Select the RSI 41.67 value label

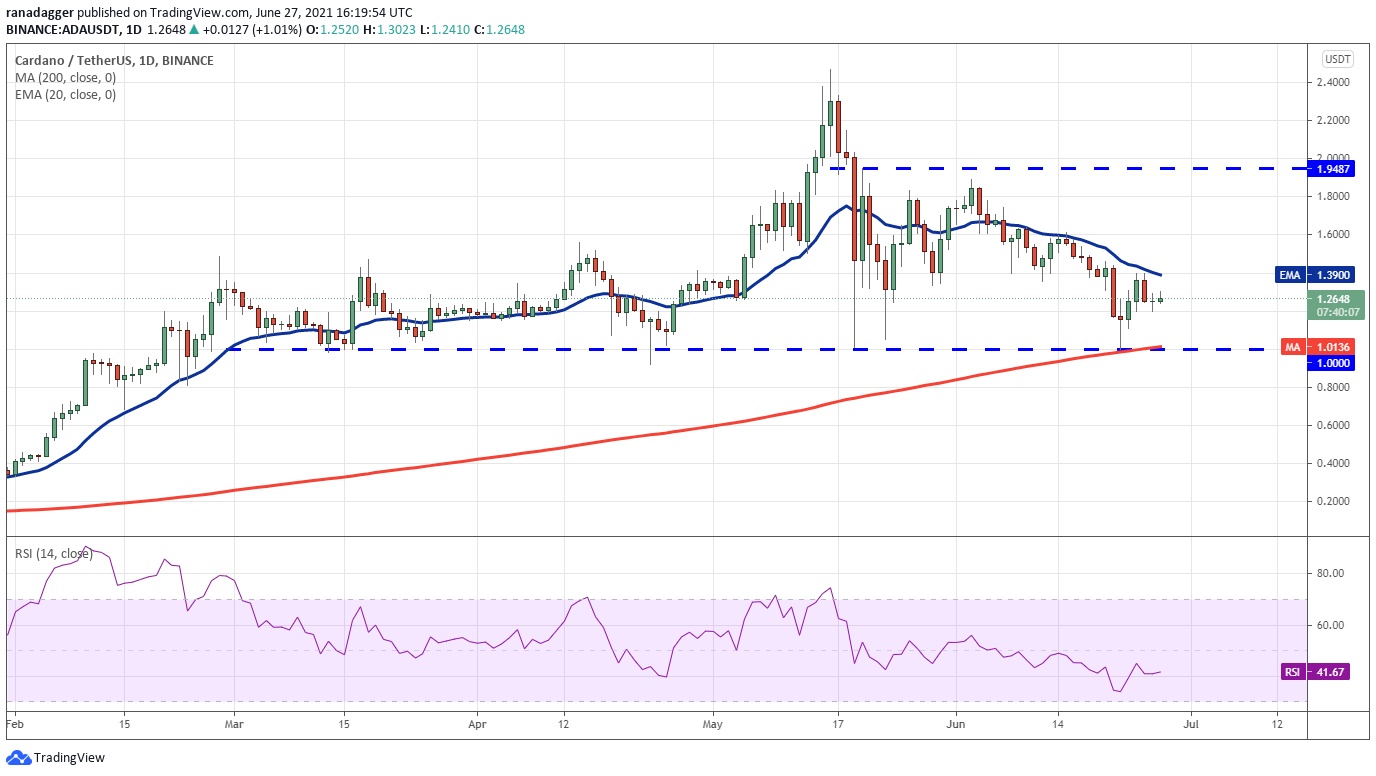pos(1315,672)
